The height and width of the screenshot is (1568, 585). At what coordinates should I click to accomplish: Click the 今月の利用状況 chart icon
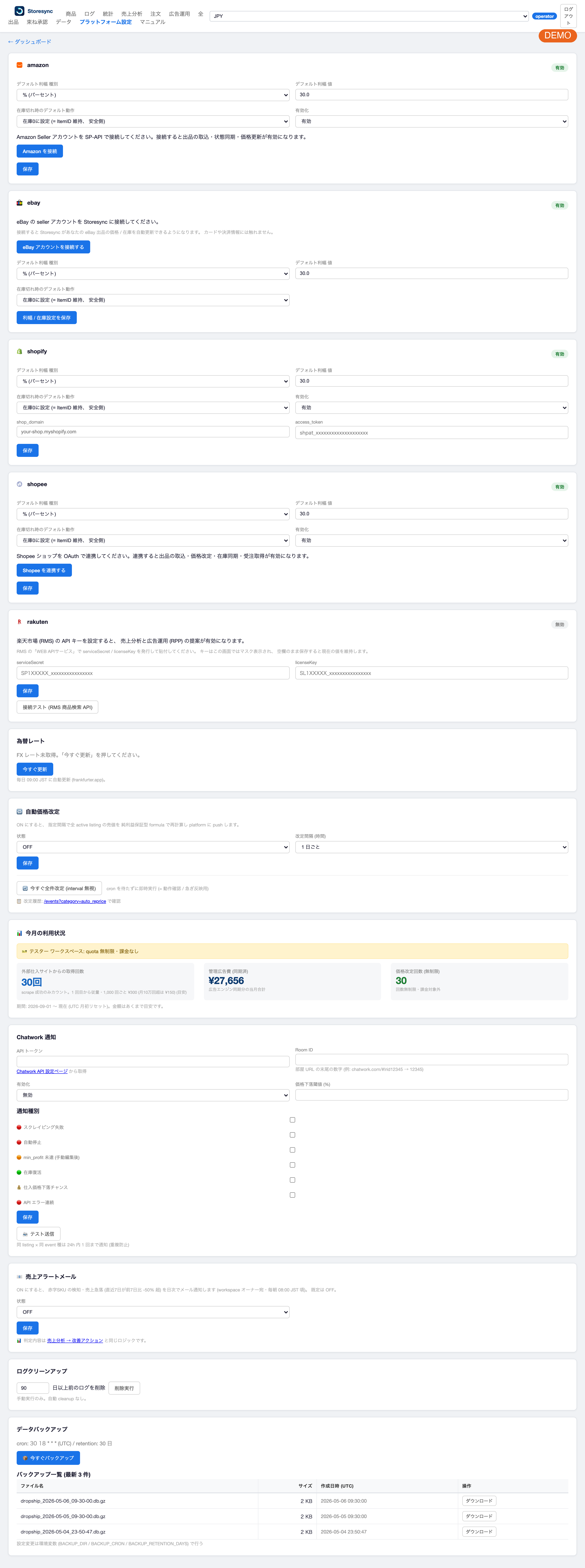point(19,933)
